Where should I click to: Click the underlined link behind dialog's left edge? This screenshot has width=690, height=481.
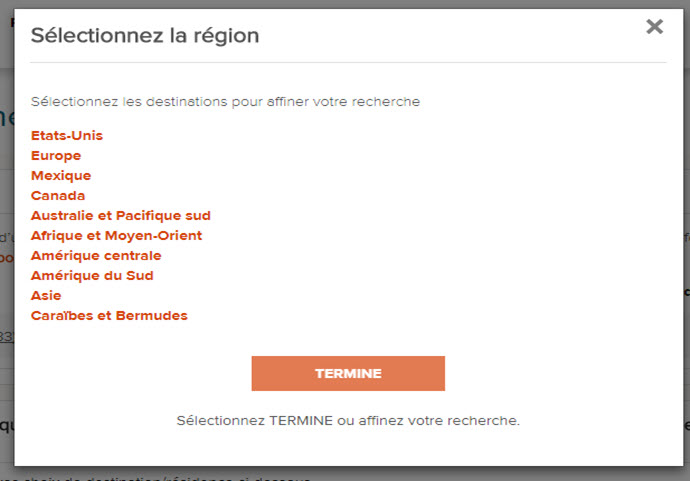coord(7,337)
